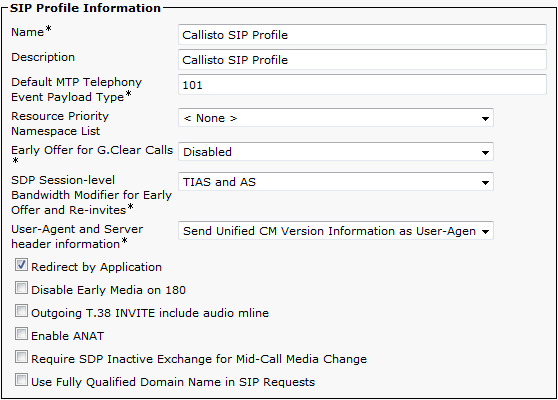The width and height of the screenshot is (558, 400).
Task: Uncheck the Redirect by Application checkbox
Action: coord(21,265)
